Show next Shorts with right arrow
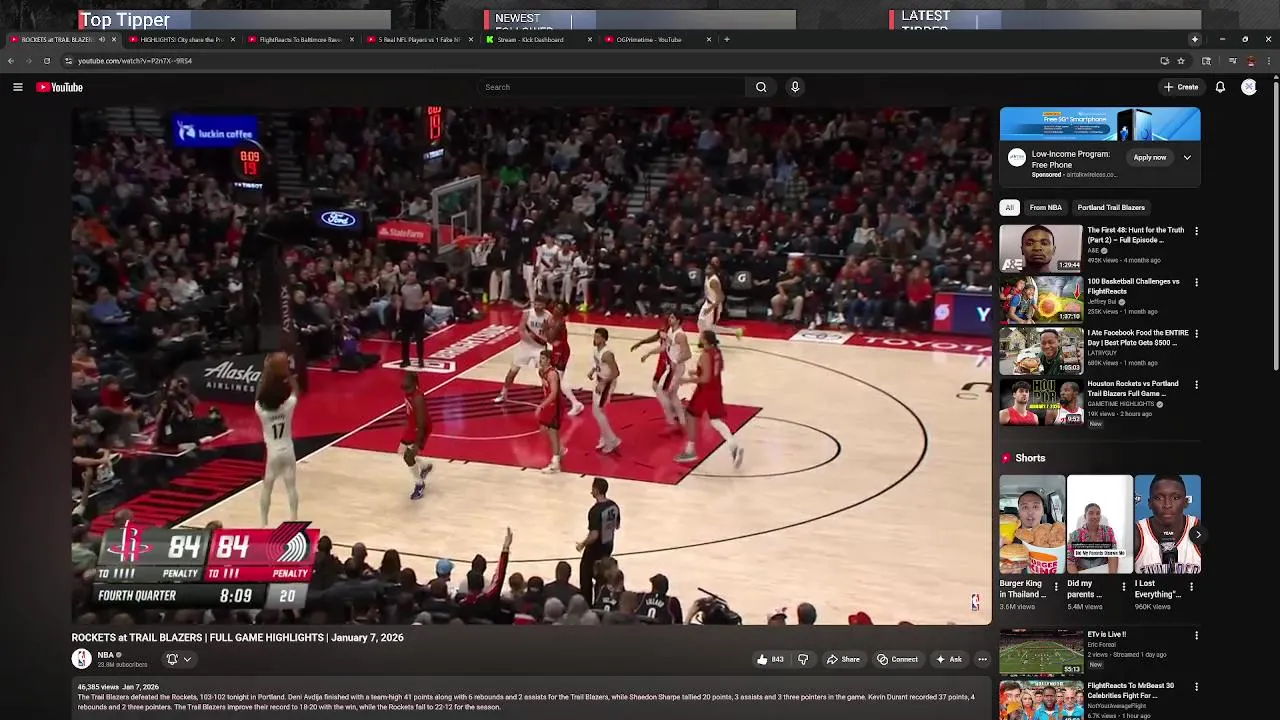Viewport: 1280px width, 720px height. 1197,535
